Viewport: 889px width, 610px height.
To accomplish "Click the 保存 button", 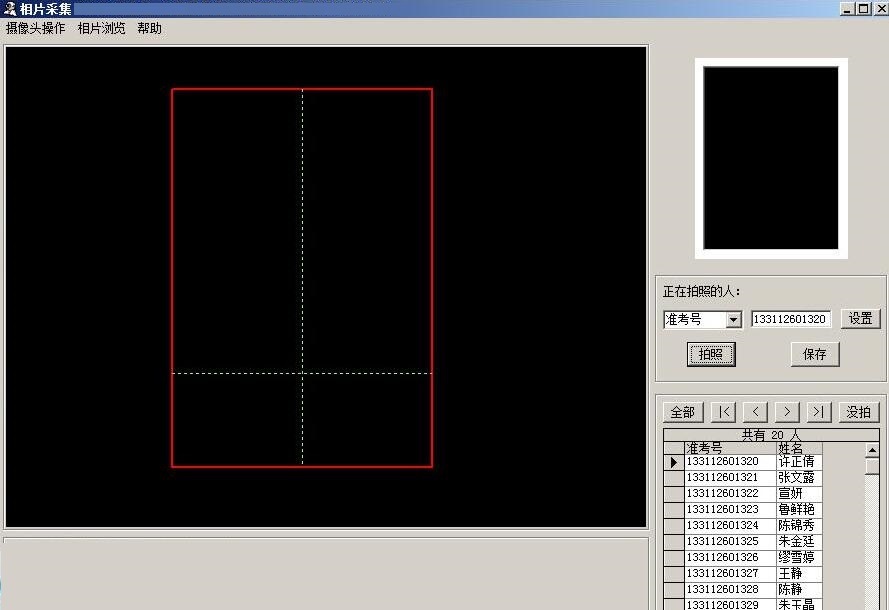I will [x=815, y=354].
